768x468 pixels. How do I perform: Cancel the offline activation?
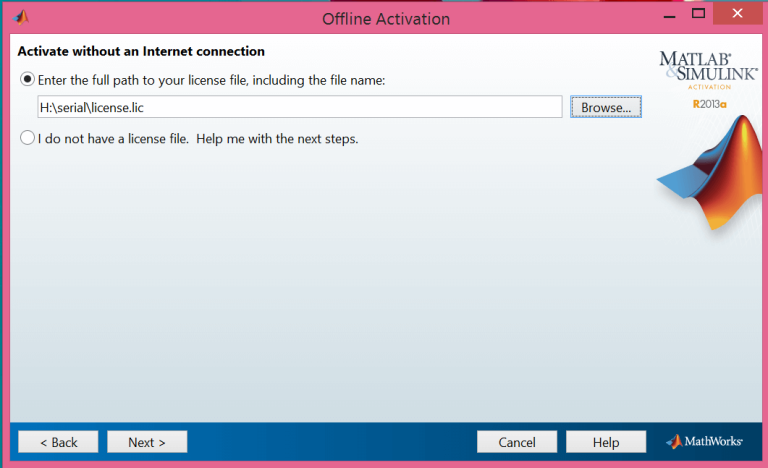517,442
